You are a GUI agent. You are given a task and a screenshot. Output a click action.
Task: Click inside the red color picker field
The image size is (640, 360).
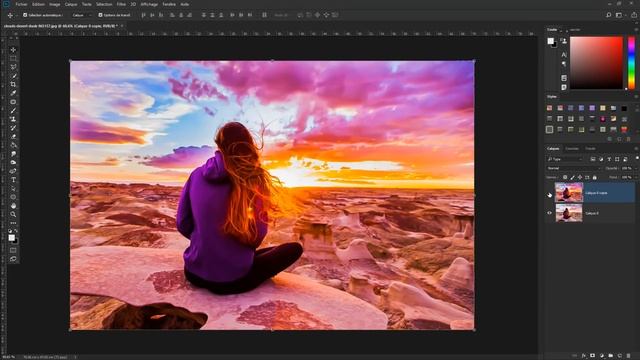click(x=596, y=63)
